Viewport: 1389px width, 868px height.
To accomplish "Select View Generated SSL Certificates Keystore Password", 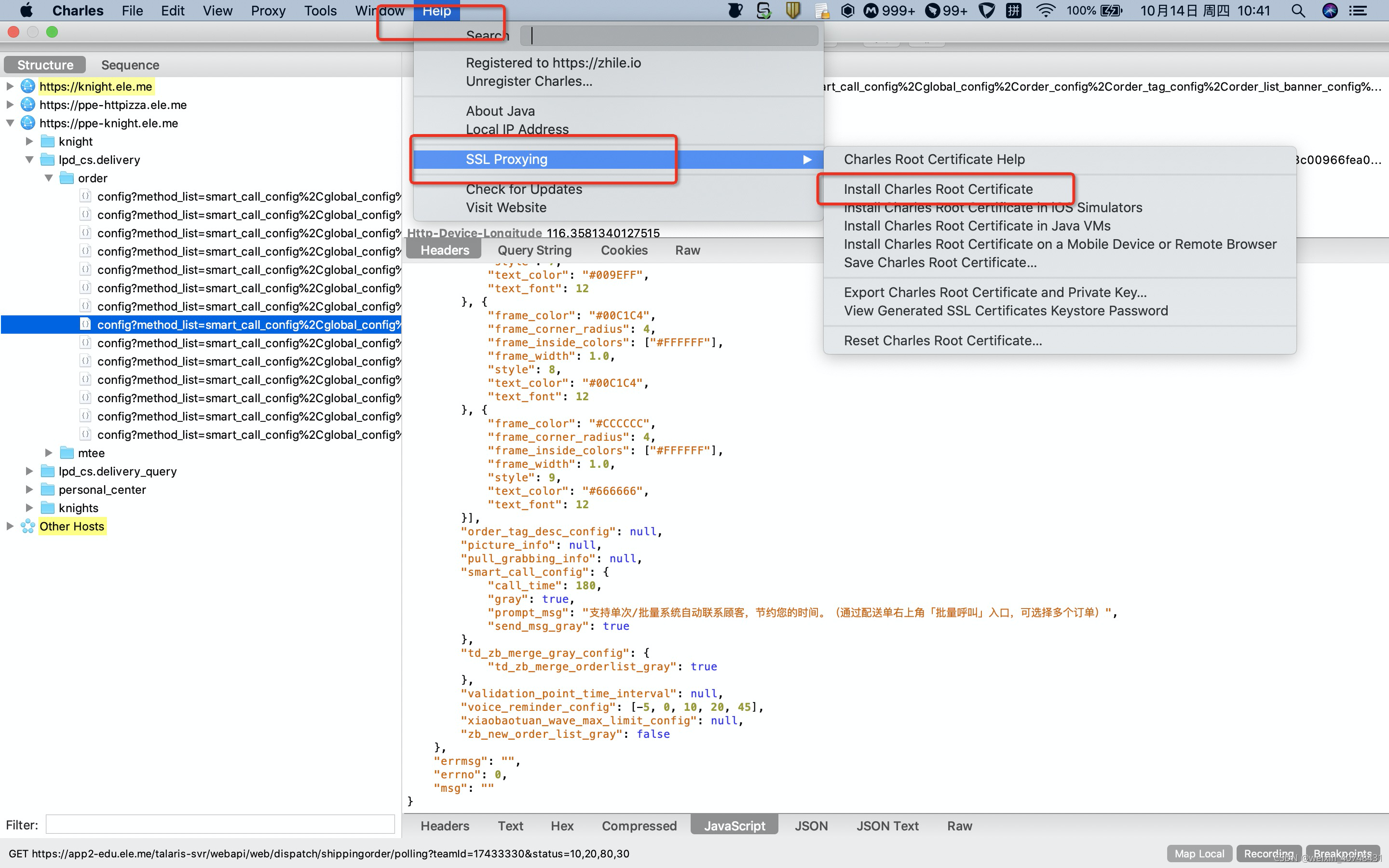I will [1006, 311].
